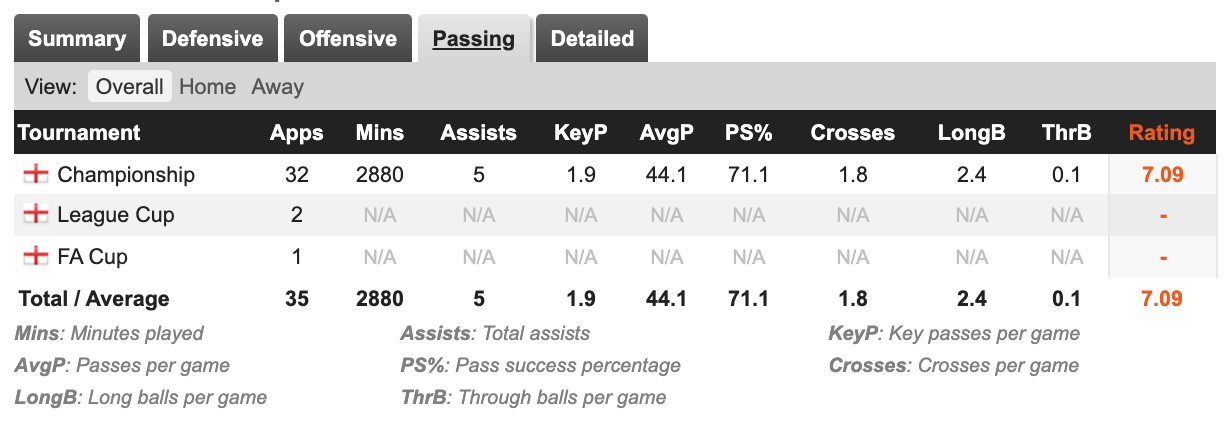Open the League Cup tournament link

[x=116, y=215]
